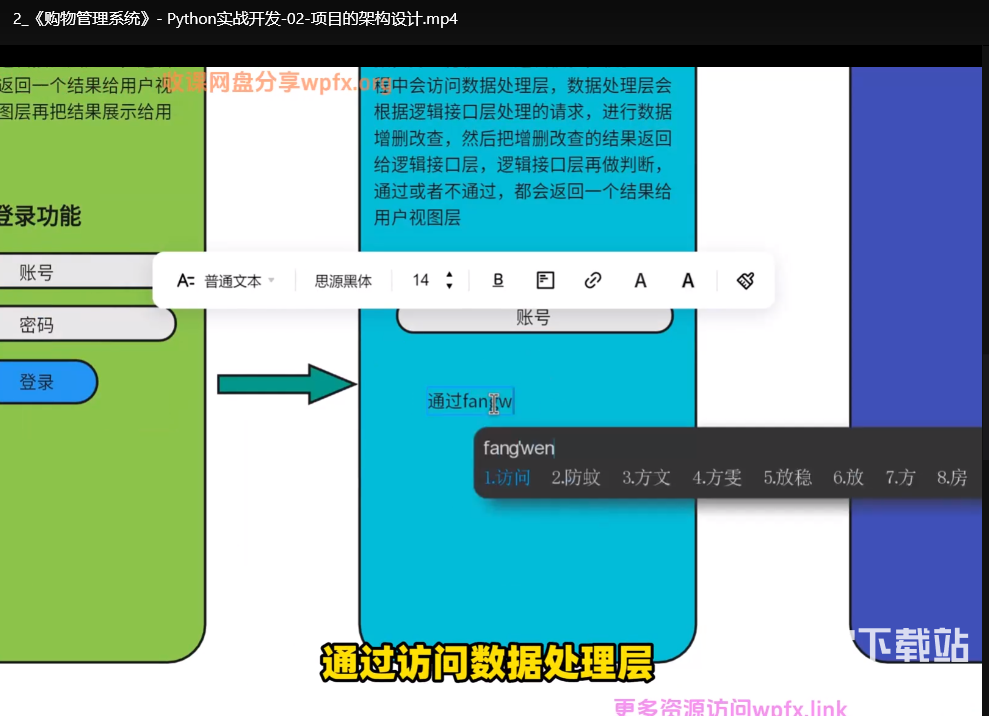This screenshot has height=716, width=989.
Task: Choose IME candidate 5.放稳
Action: click(787, 478)
